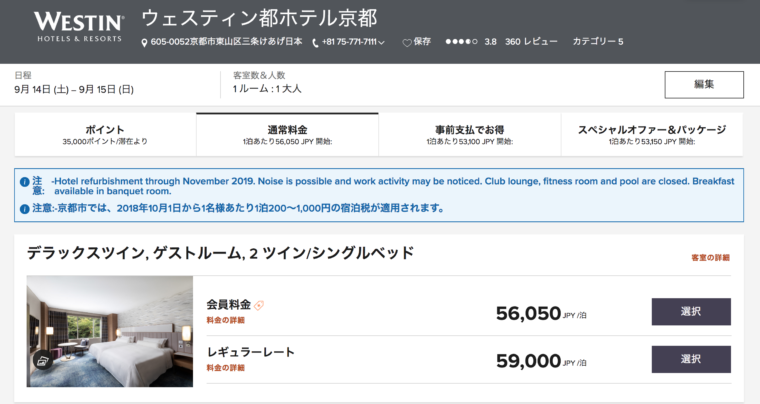The width and height of the screenshot is (760, 404).
Task: Open 料金の詳細 under レギュラーレート
Action: click(225, 368)
